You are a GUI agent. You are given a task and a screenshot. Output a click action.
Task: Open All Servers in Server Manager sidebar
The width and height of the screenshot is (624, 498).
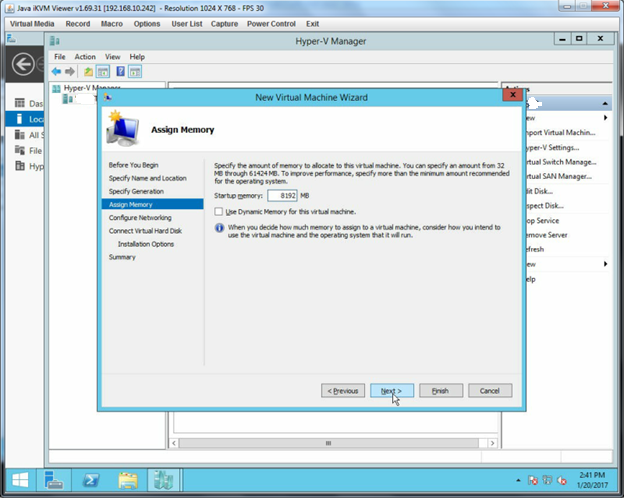point(29,135)
